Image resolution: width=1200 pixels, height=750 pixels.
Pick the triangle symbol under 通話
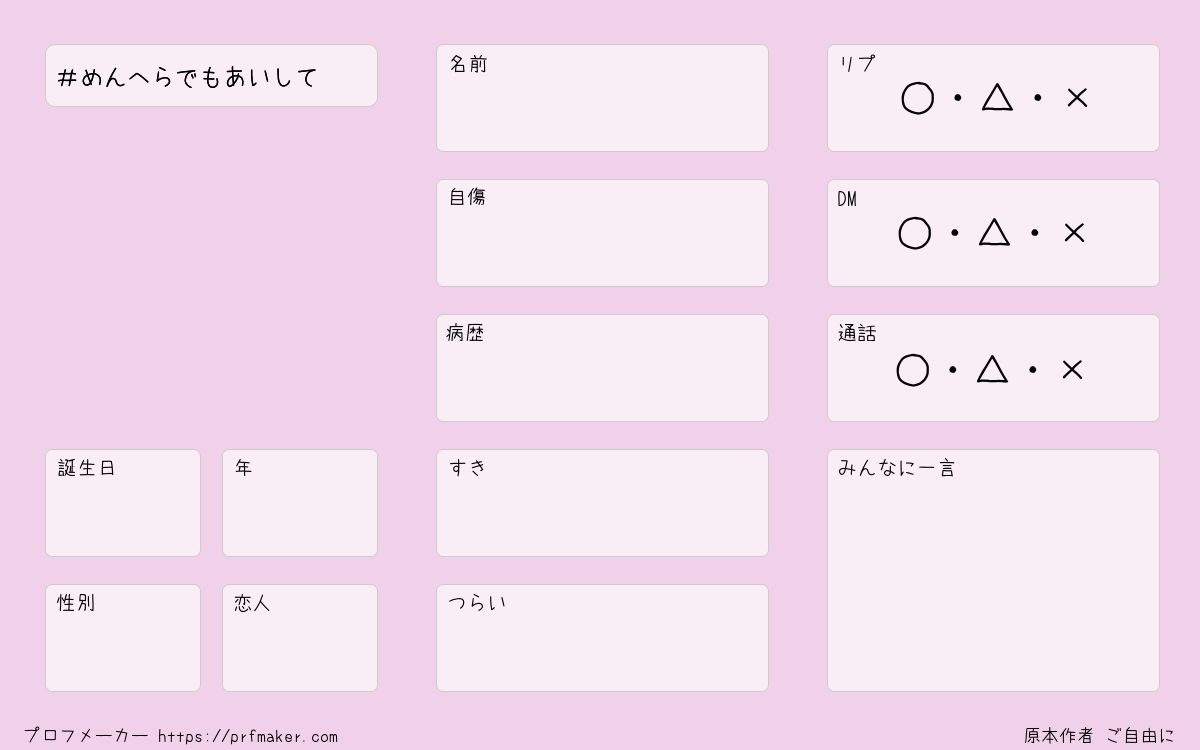tap(992, 369)
